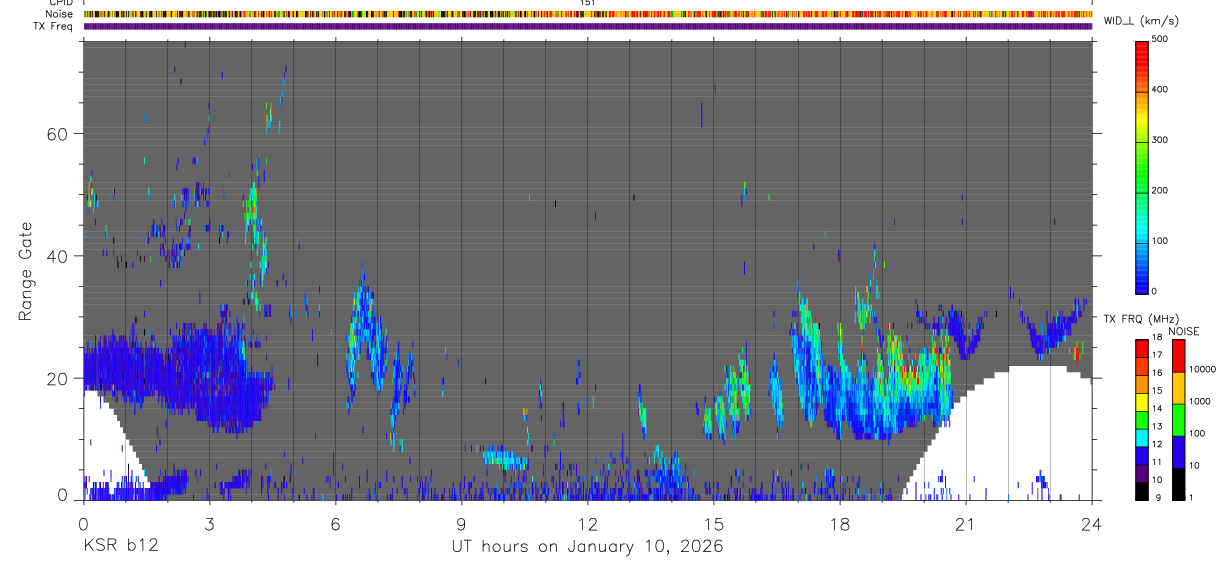The height and width of the screenshot is (567, 1228).
Task: Click the '13' label on the TX FRQ legend
Action: point(1157,426)
